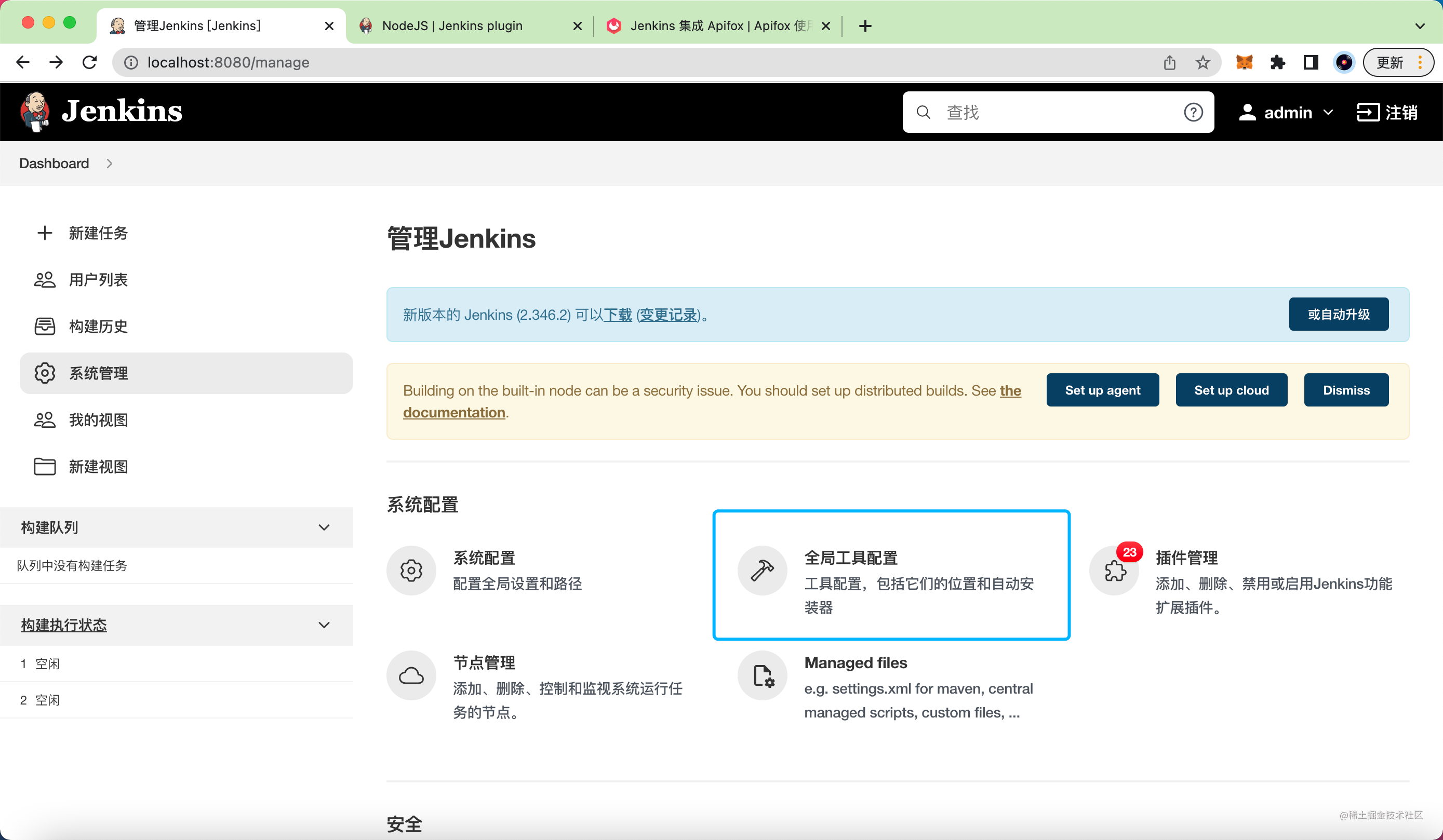Screen dimensions: 1443x840
Task: Open the search help question mark
Action: click(1193, 112)
